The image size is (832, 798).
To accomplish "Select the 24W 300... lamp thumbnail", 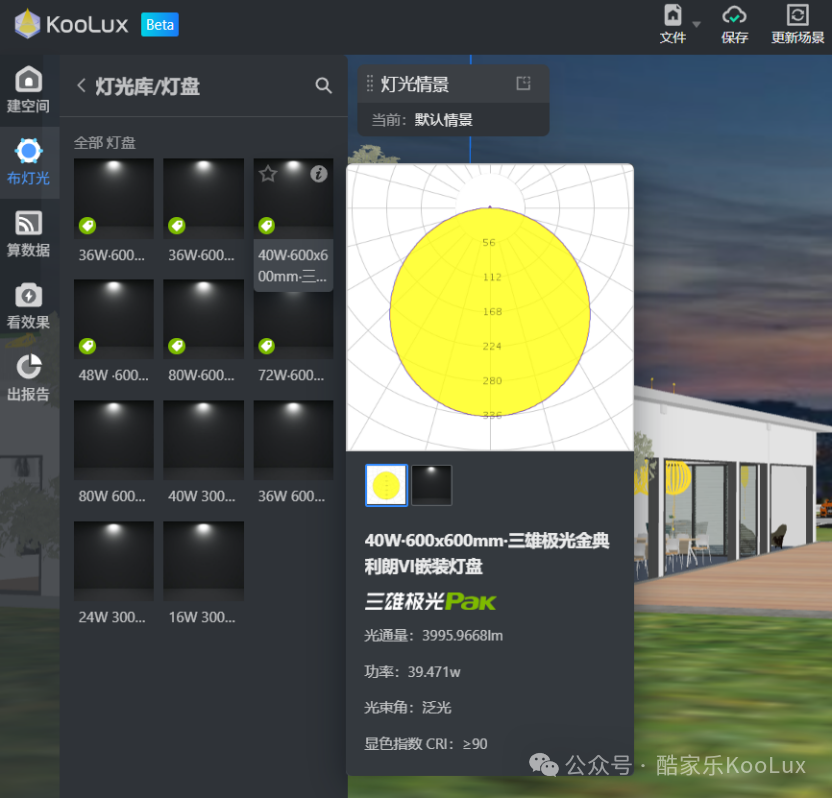I will click(x=114, y=561).
